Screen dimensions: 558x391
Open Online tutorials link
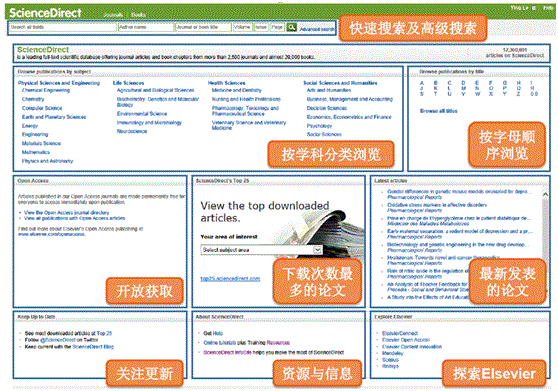tap(221, 343)
